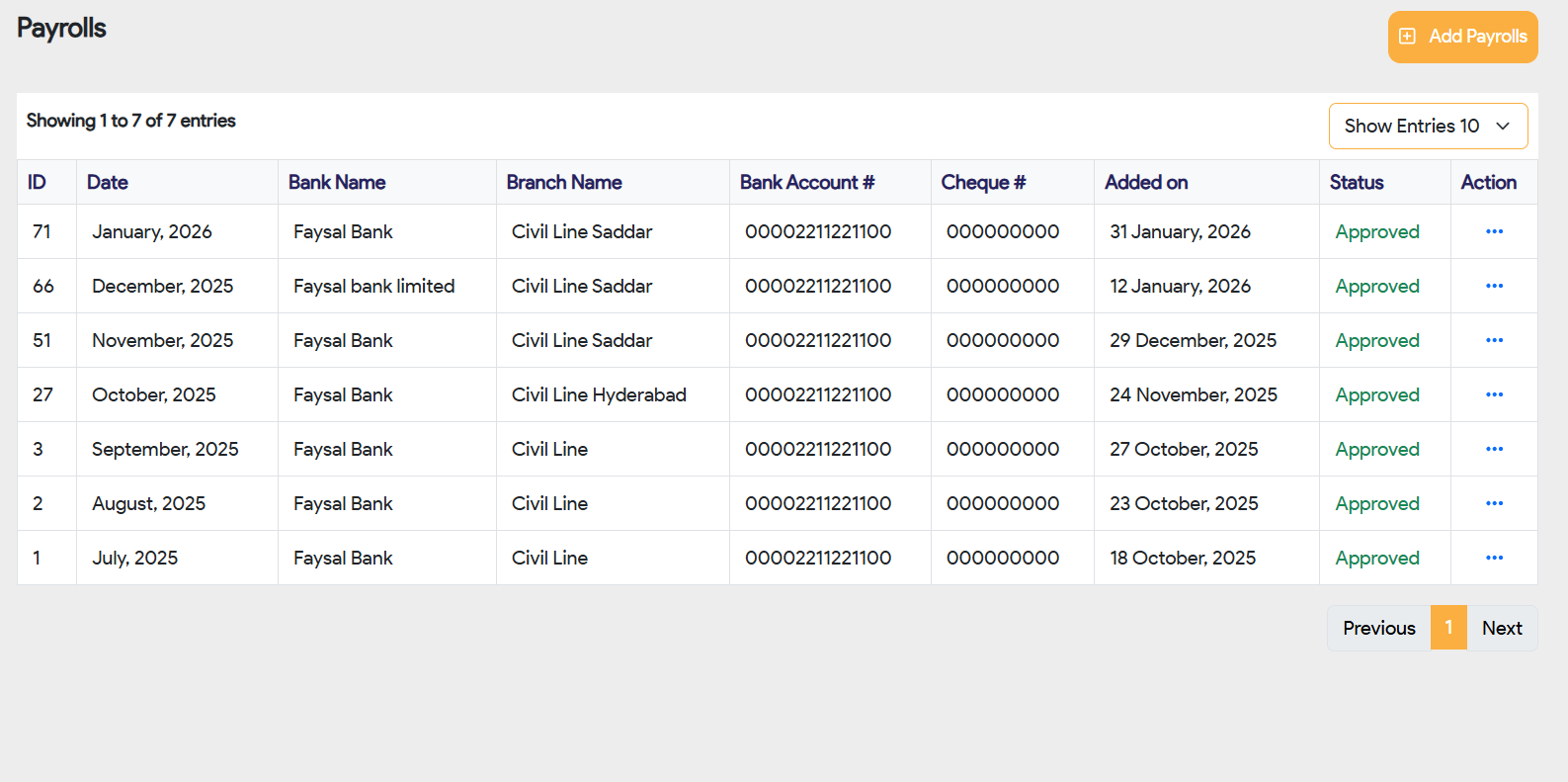Go to the Previous page
This screenshot has height=782, width=1568.
pyautogui.click(x=1378, y=628)
